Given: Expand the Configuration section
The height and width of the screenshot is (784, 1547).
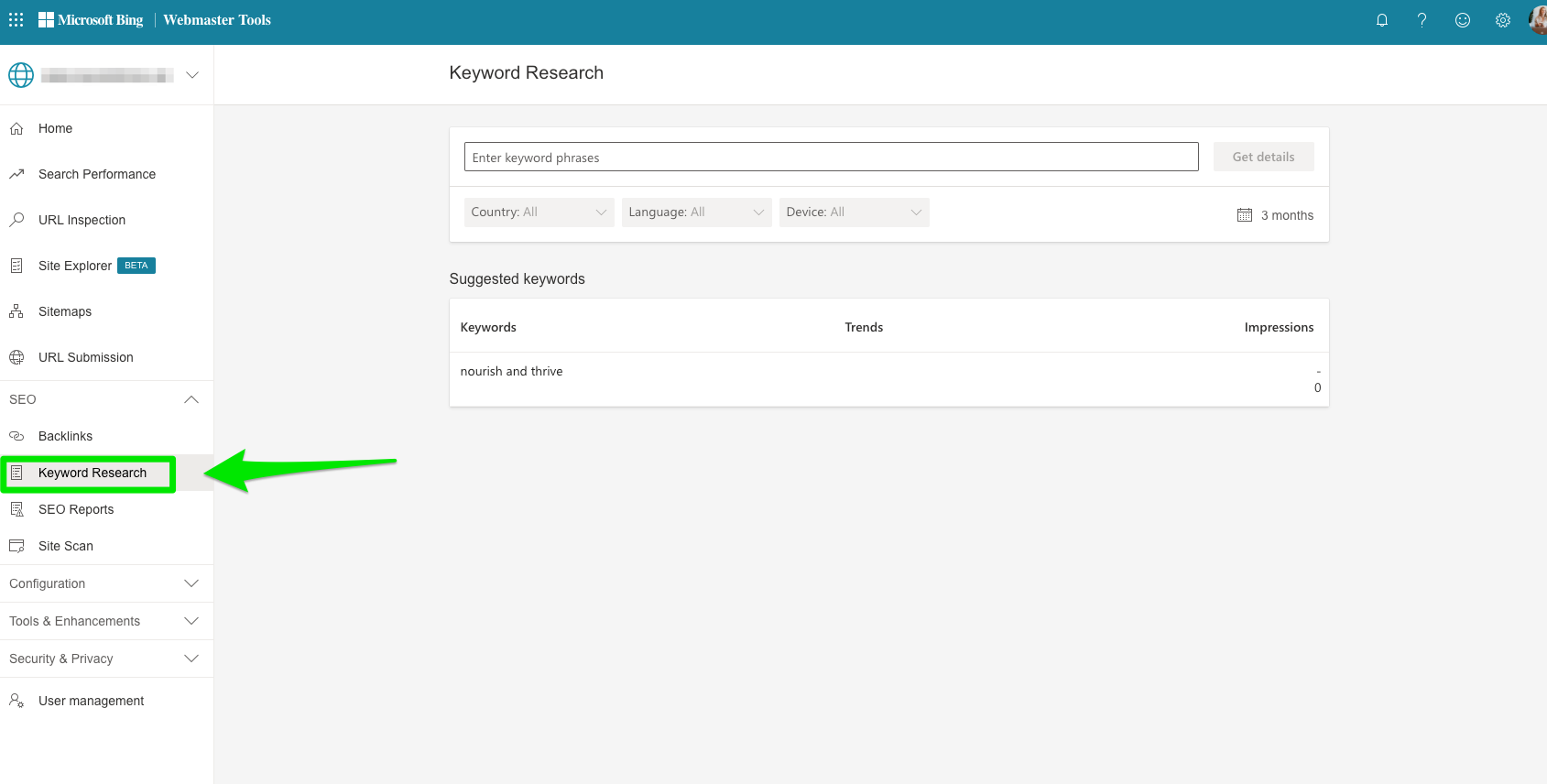Looking at the screenshot, I should (x=191, y=583).
